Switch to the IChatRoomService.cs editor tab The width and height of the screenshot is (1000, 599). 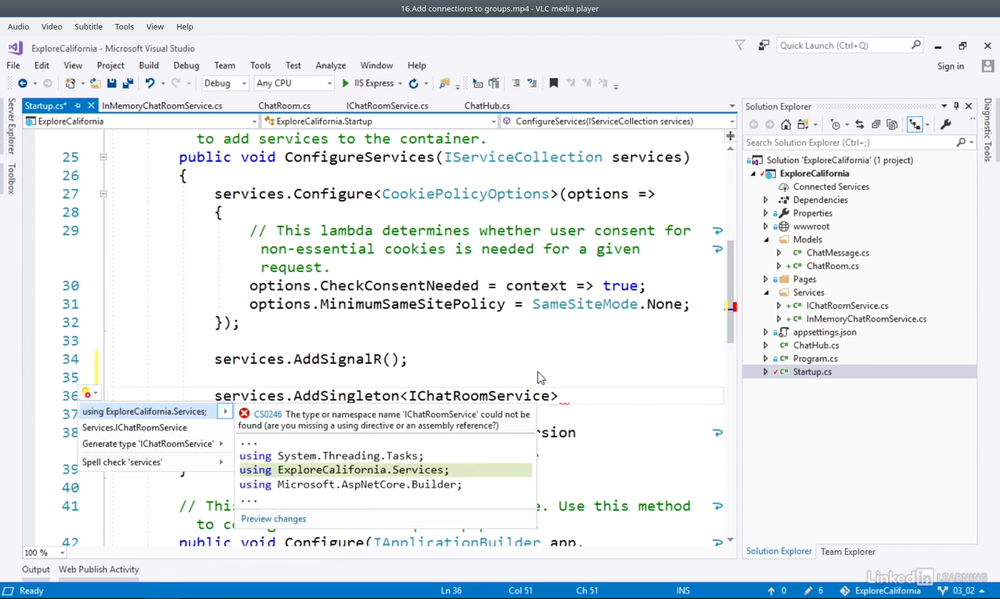click(387, 106)
